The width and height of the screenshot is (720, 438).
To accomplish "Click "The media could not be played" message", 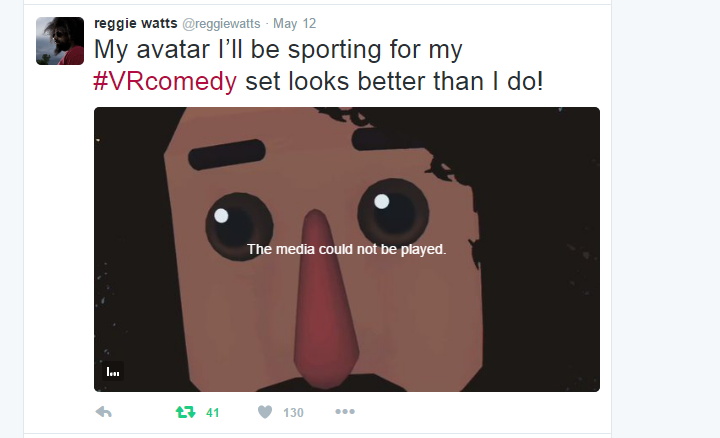I will click(347, 249).
